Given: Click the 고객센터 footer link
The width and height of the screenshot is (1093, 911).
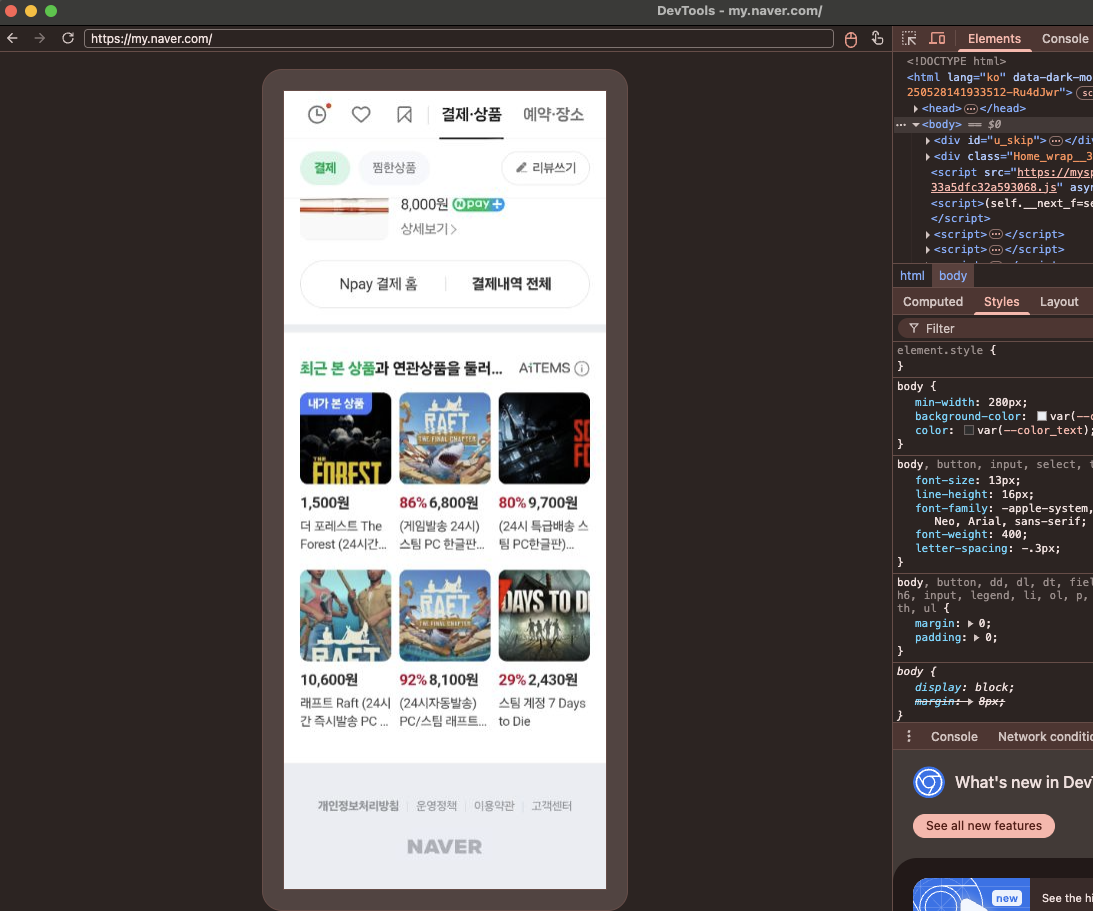Looking at the screenshot, I should [551, 806].
